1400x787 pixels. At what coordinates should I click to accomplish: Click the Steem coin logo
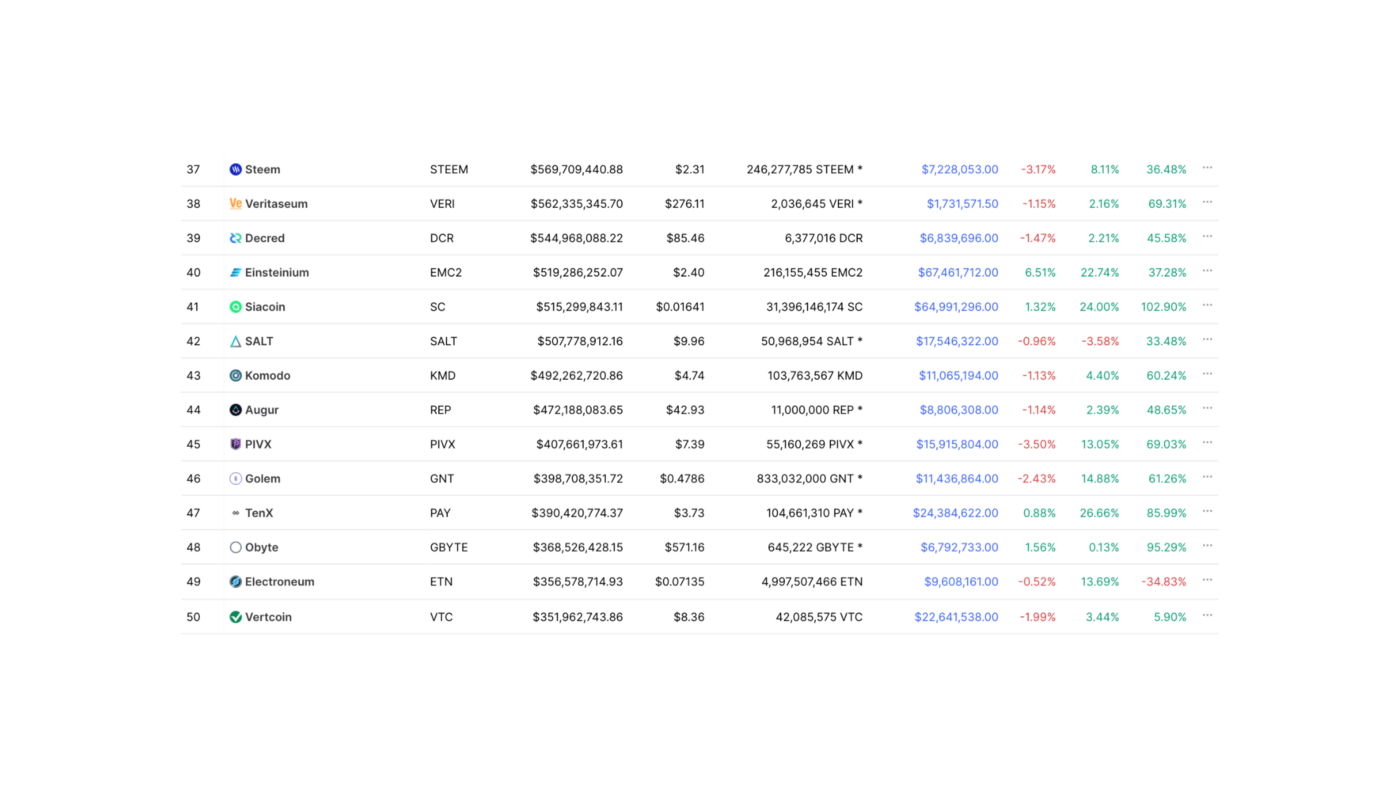[x=234, y=169]
